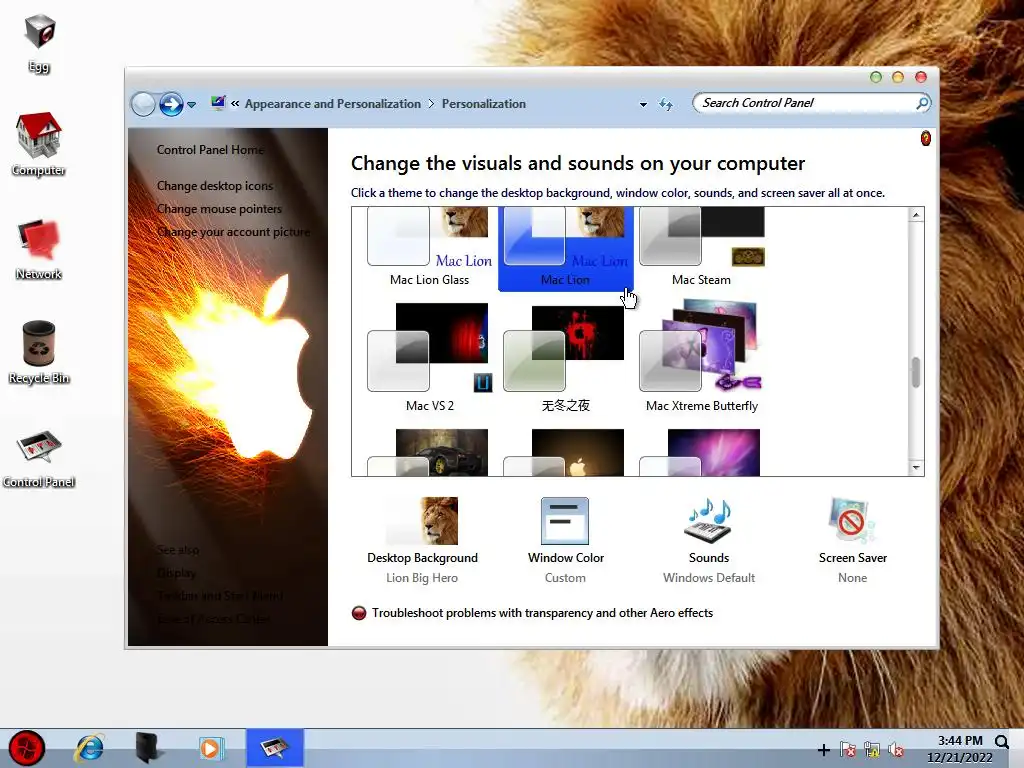Select the Mac Lion Glass theme
1024x768 pixels.
click(x=429, y=247)
